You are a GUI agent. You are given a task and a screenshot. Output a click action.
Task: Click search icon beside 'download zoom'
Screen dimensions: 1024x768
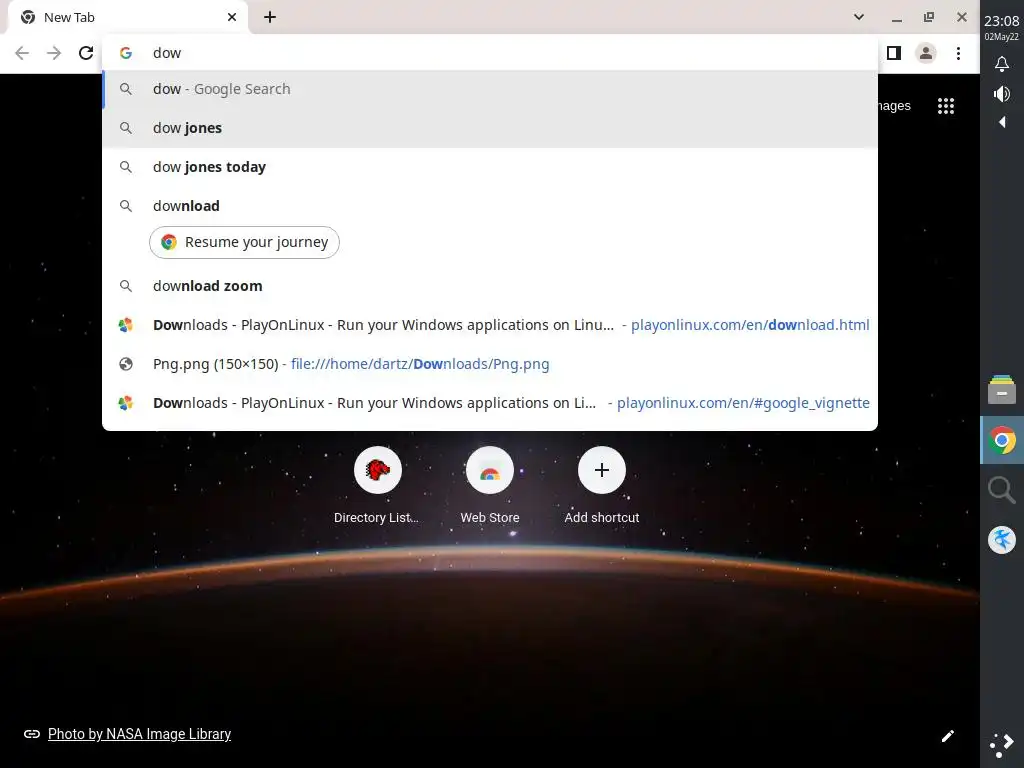pos(126,286)
